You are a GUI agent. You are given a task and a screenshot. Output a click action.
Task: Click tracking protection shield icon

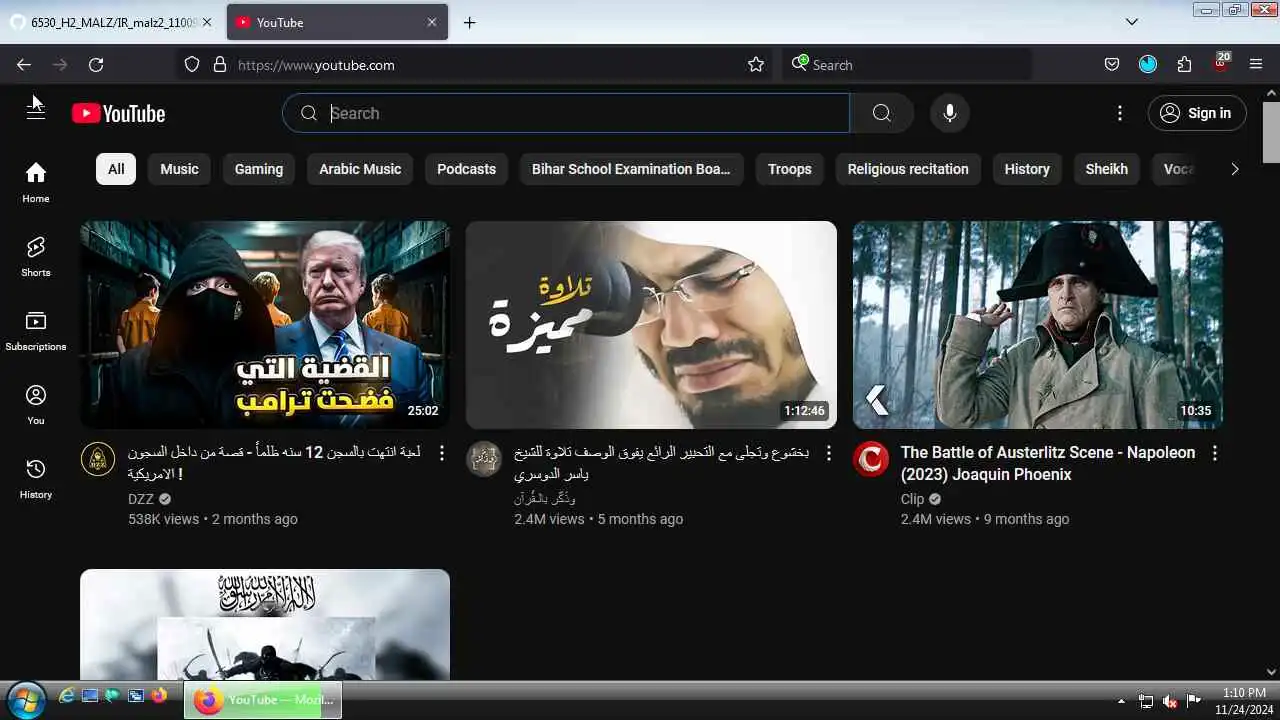(x=193, y=65)
